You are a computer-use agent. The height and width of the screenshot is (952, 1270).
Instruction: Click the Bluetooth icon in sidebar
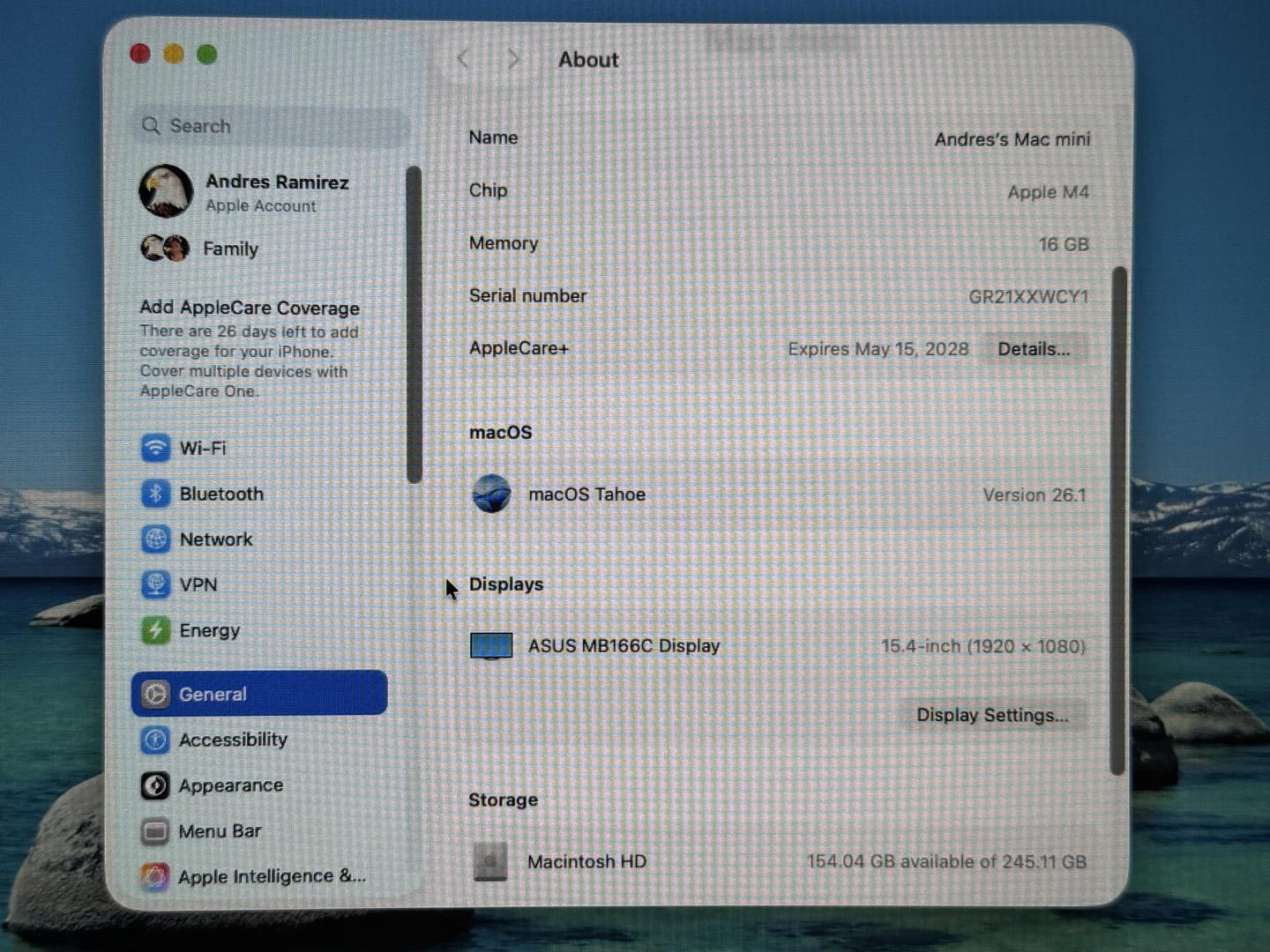(155, 494)
